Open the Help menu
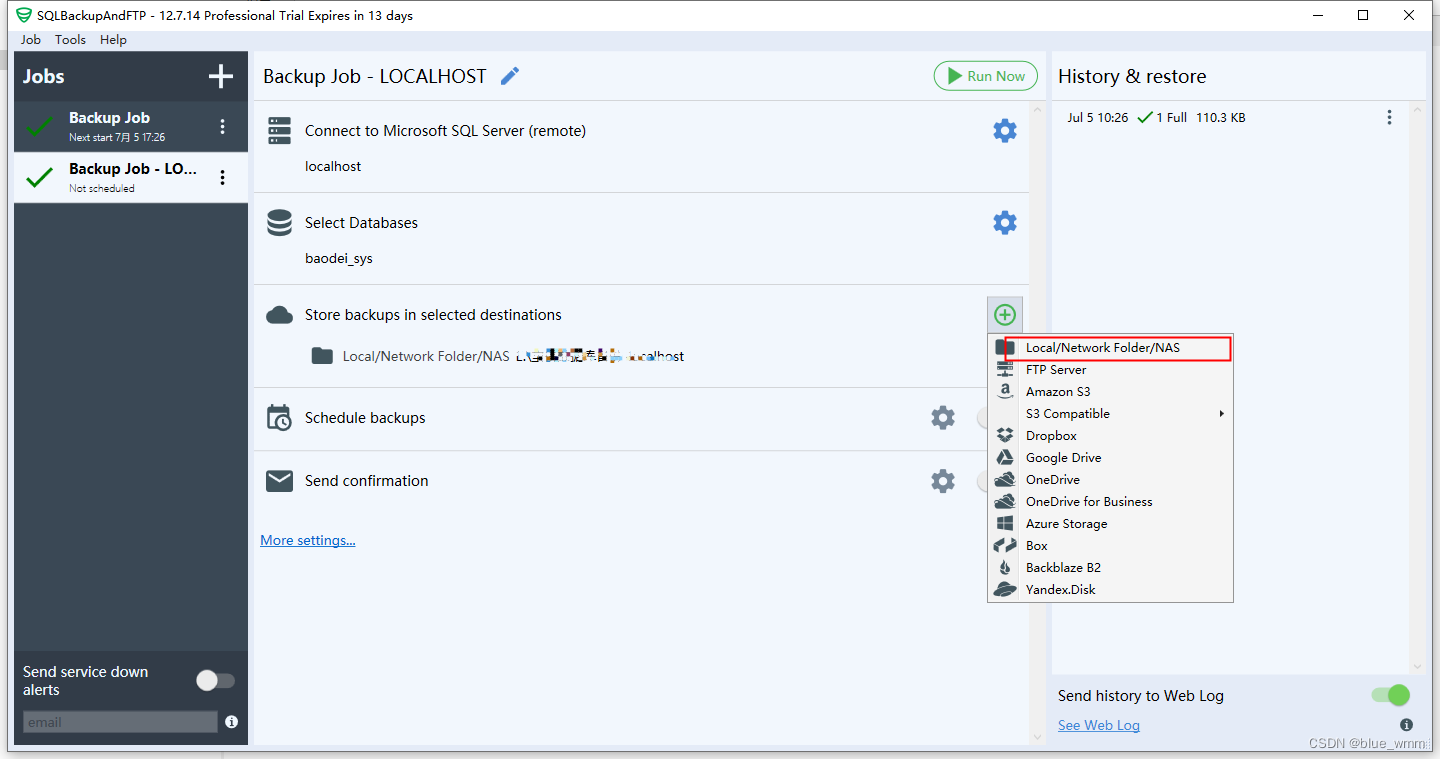The height and width of the screenshot is (759, 1440). click(113, 40)
